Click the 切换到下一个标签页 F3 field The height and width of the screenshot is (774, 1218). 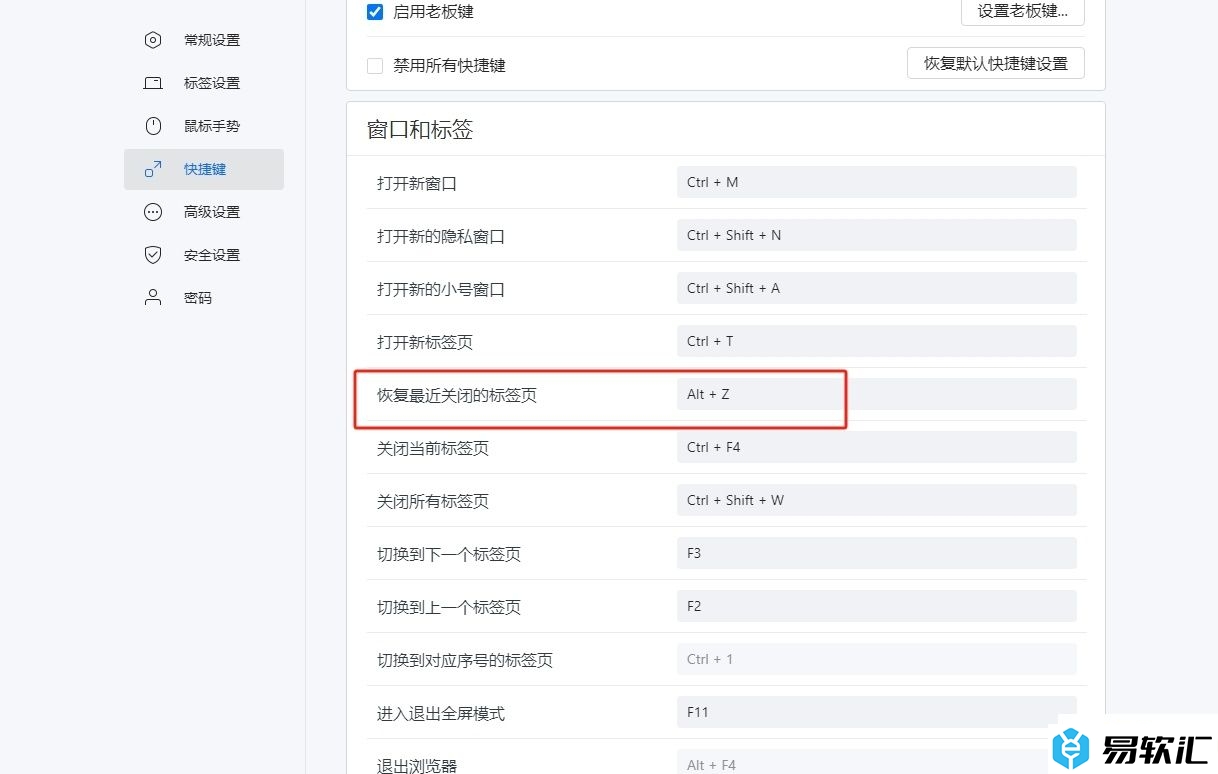[876, 553]
